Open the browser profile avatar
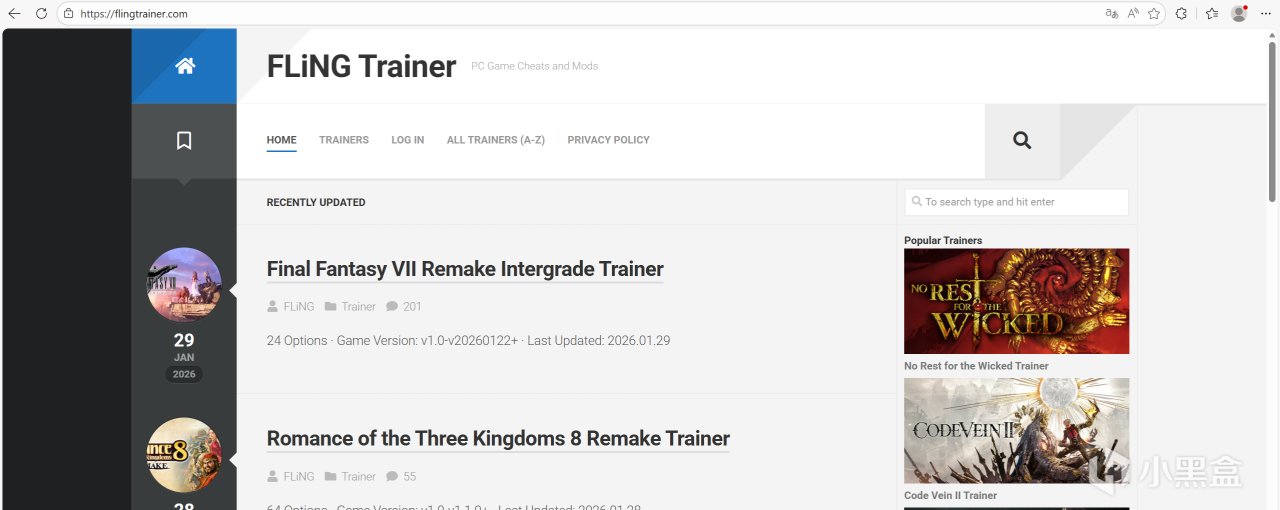Image resolution: width=1280 pixels, height=510 pixels. [x=1239, y=14]
